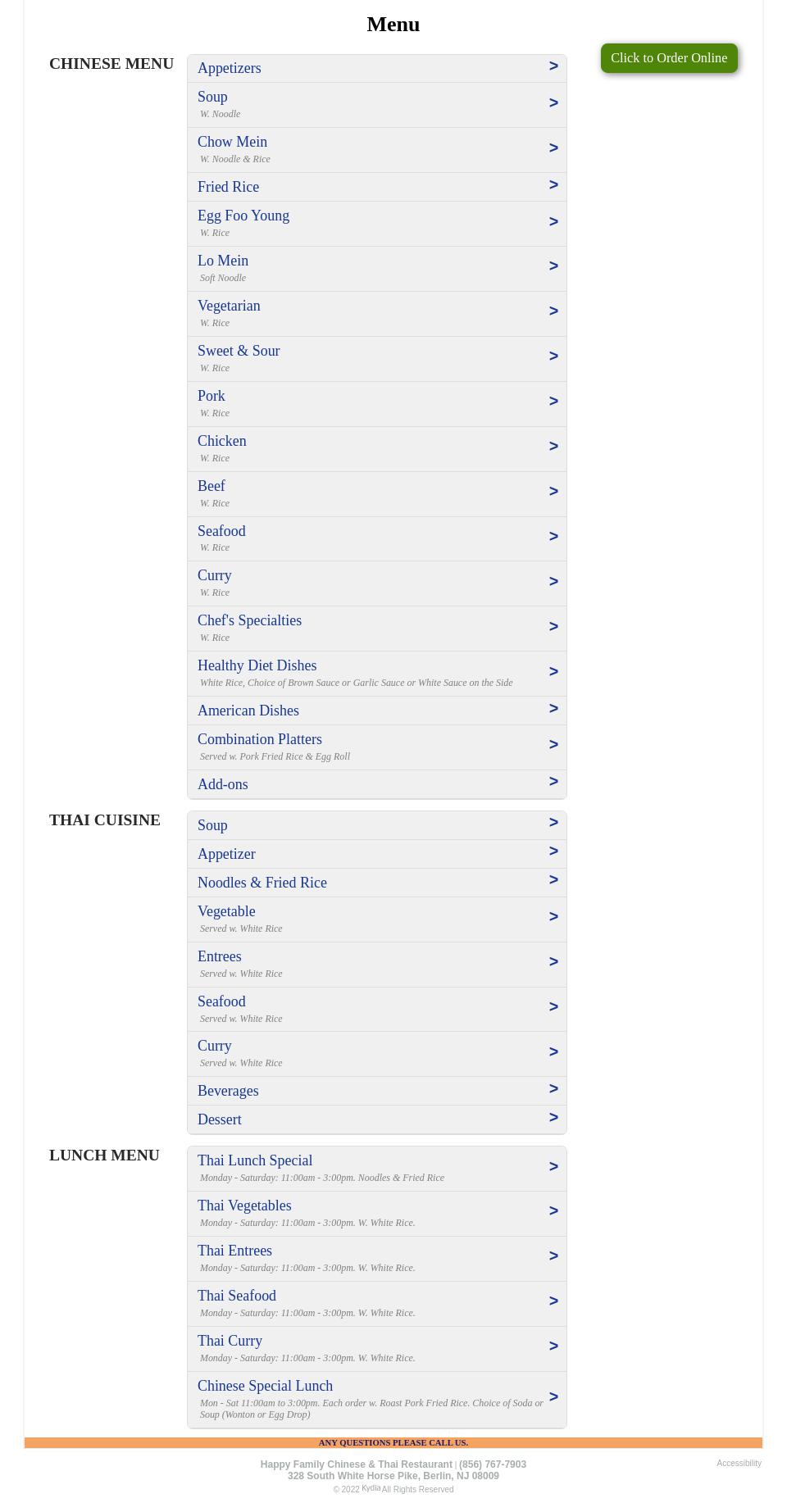Click the arrow next to Egg Foo Young
The image size is (787, 1512).
(x=553, y=222)
